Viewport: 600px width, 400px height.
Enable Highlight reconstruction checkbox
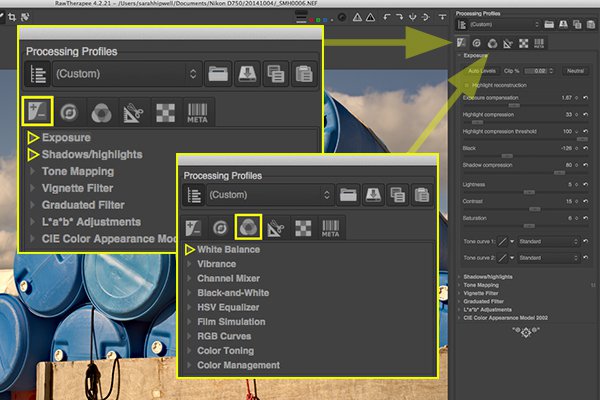pos(466,85)
